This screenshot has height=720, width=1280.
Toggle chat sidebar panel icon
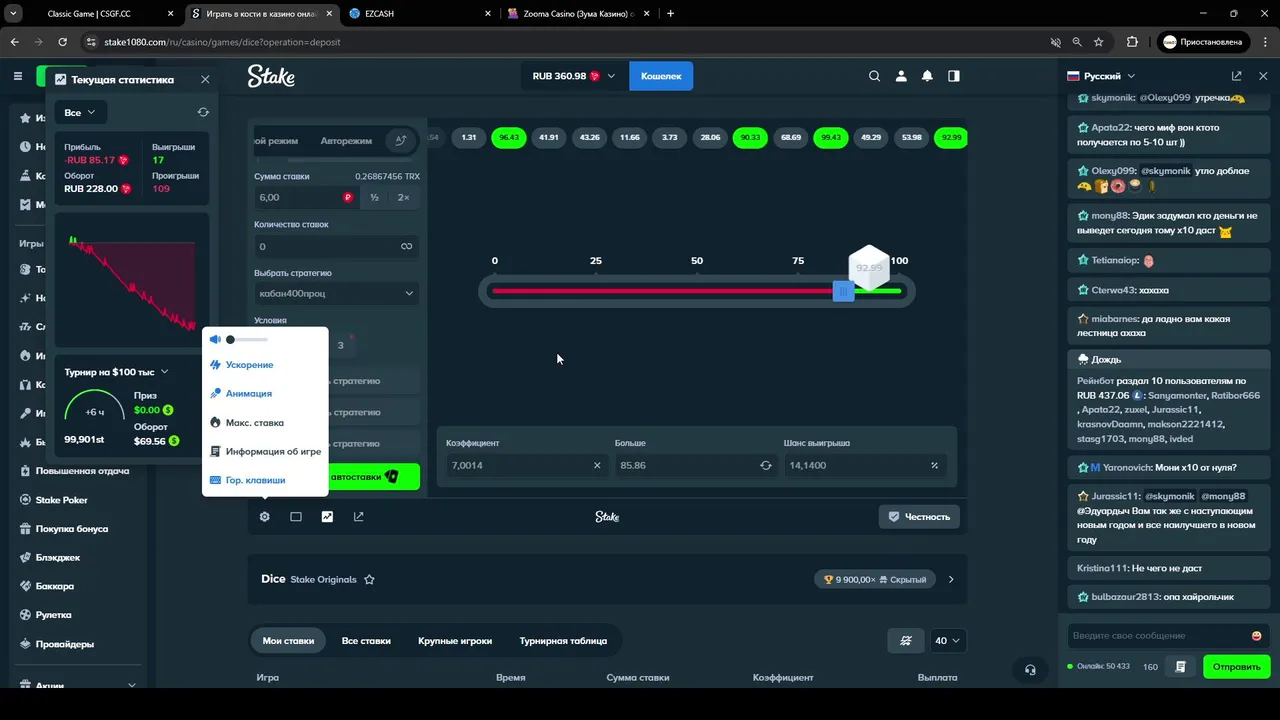[x=954, y=76]
